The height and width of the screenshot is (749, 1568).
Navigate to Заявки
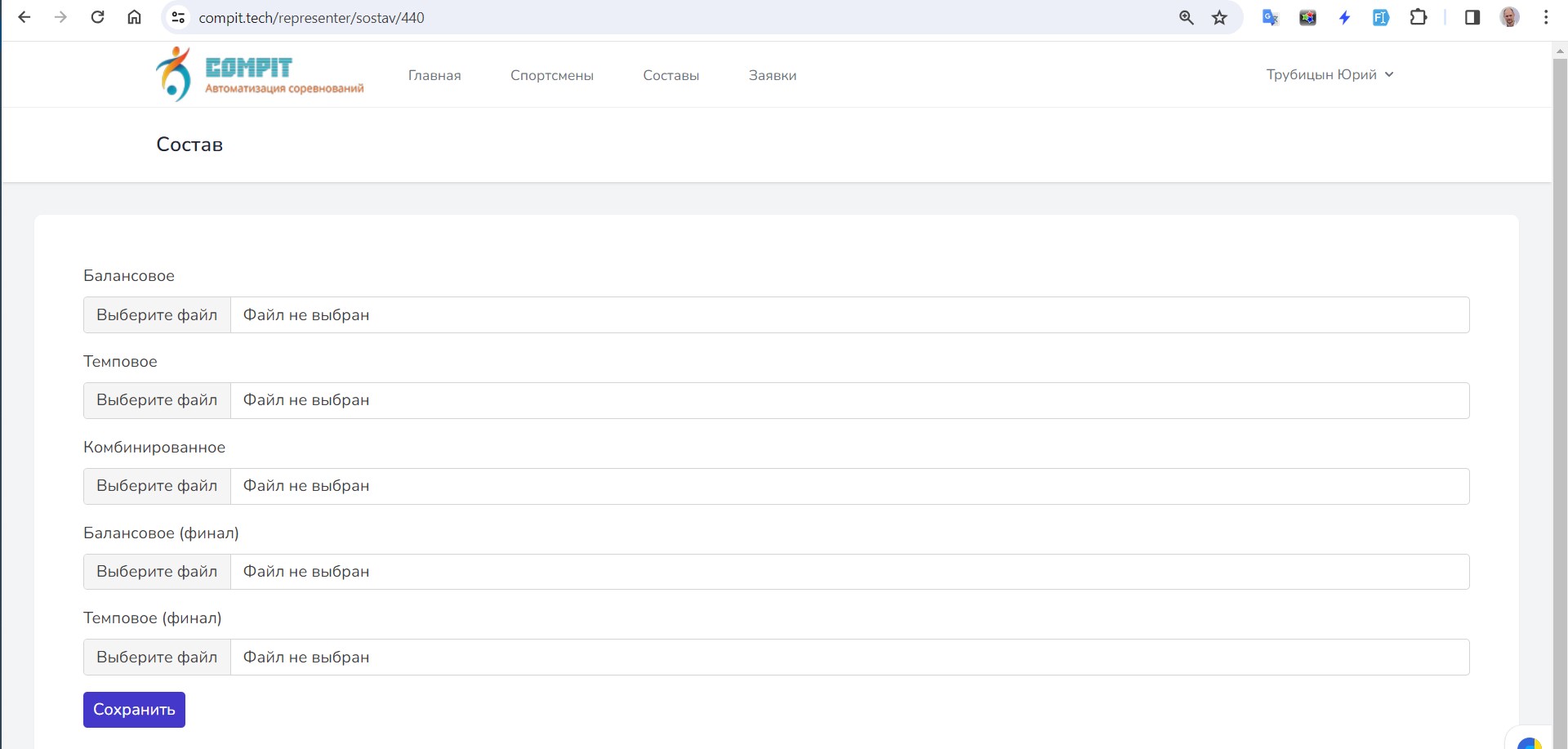click(x=773, y=75)
